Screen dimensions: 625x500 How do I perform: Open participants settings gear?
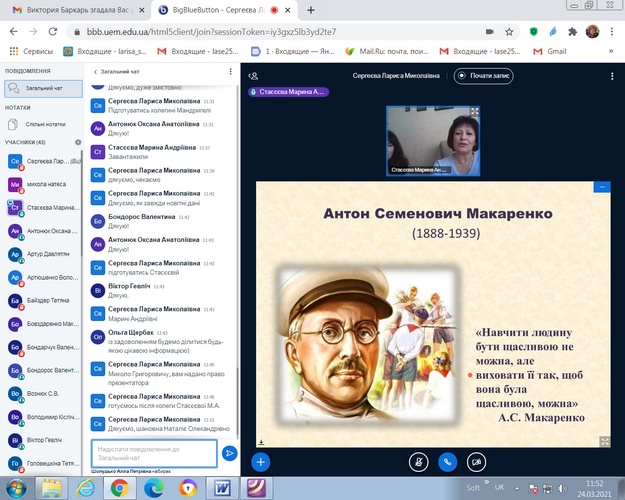click(78, 142)
